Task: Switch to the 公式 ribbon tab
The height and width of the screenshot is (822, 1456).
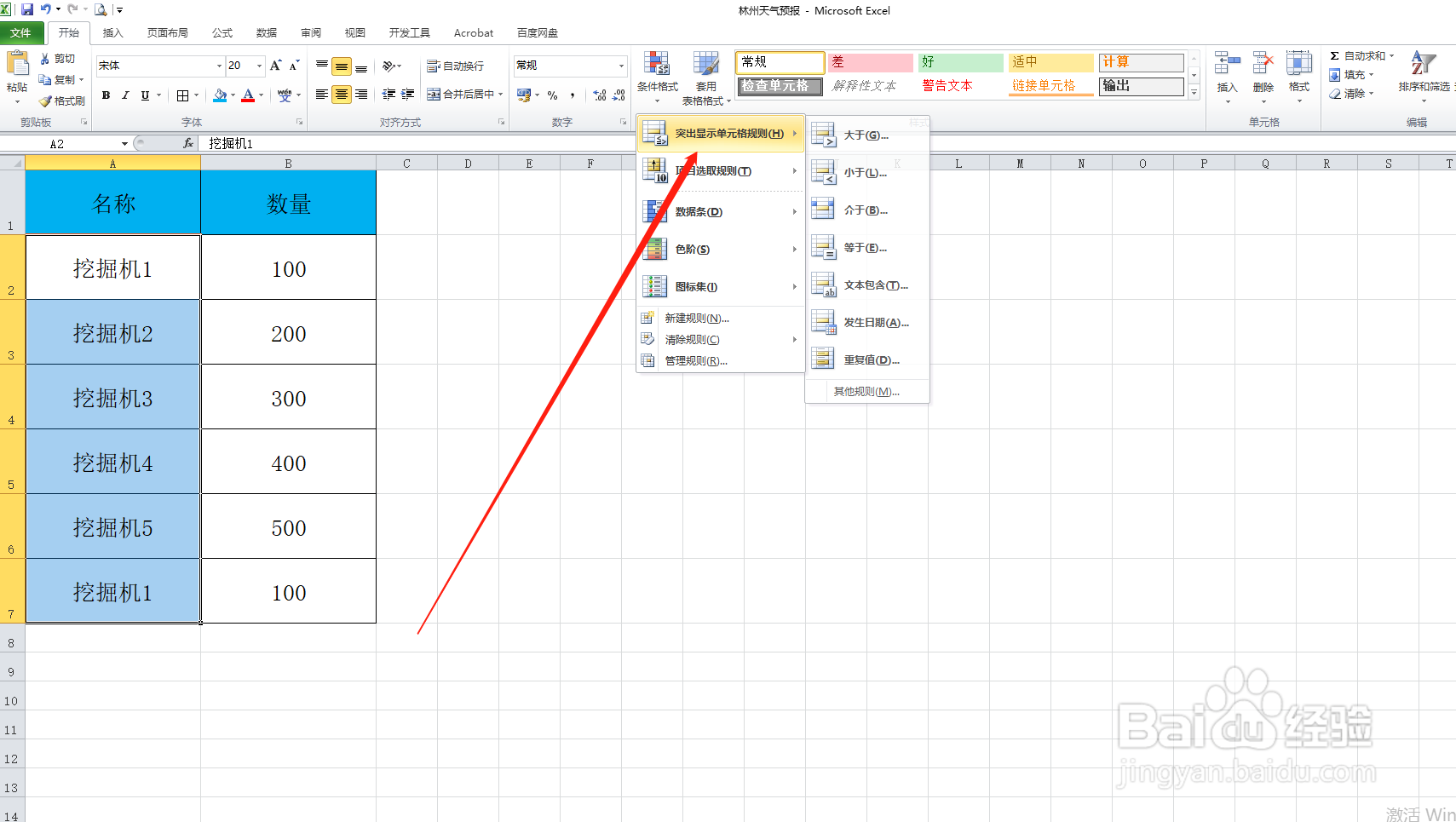Action: click(222, 33)
